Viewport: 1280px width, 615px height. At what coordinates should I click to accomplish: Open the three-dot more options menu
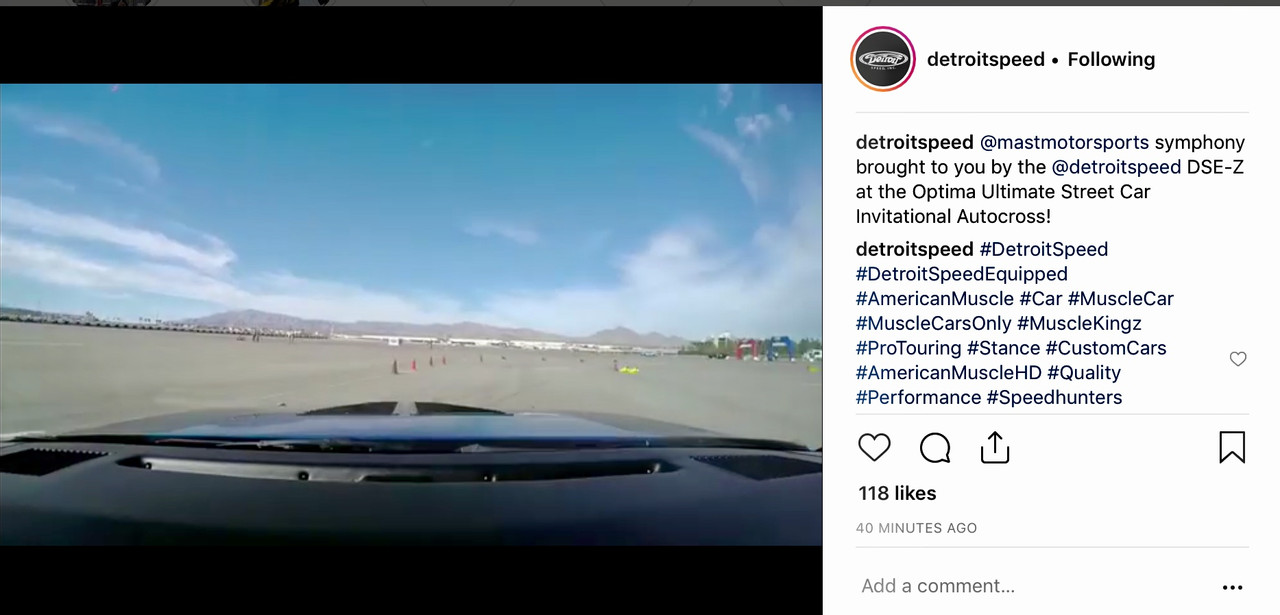(1232, 587)
